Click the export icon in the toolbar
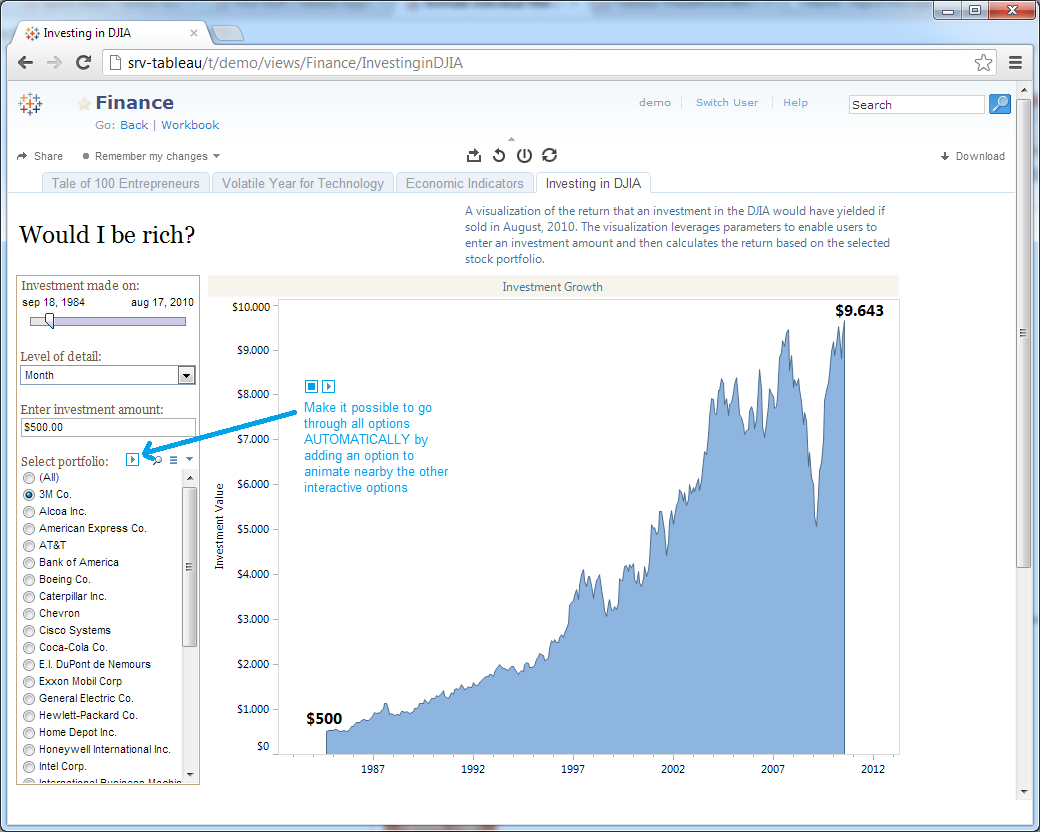1040x832 pixels. tap(474, 155)
